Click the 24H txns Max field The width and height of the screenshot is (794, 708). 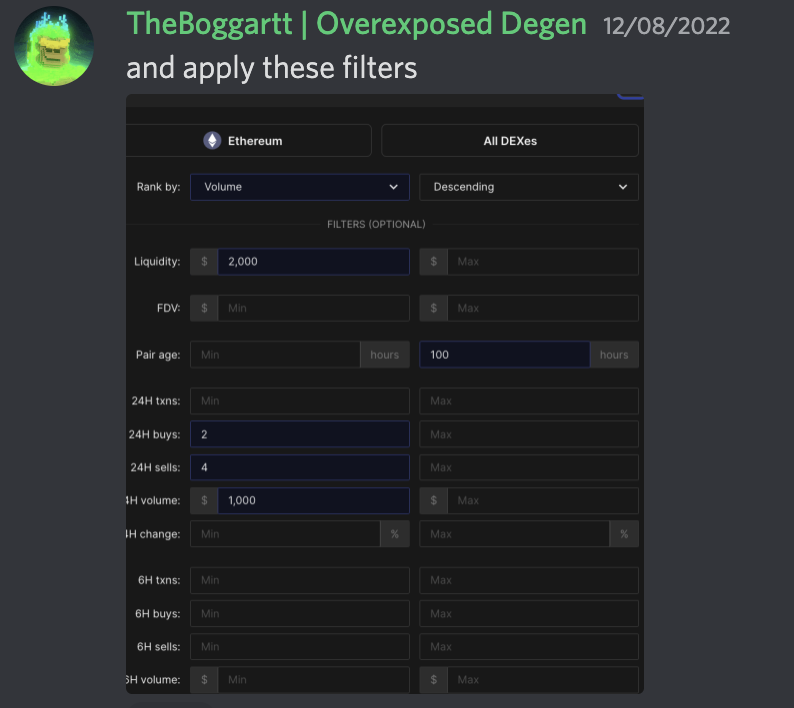point(529,401)
